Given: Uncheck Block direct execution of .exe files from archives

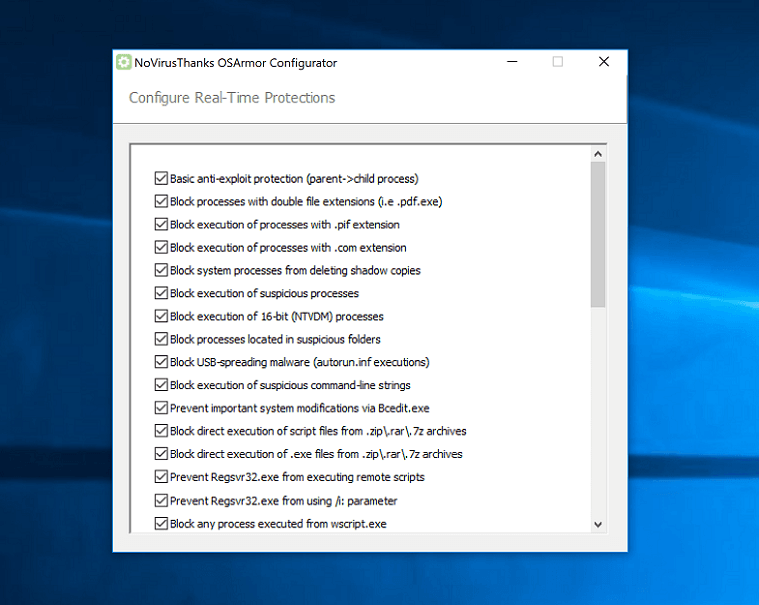Looking at the screenshot, I should point(161,454).
